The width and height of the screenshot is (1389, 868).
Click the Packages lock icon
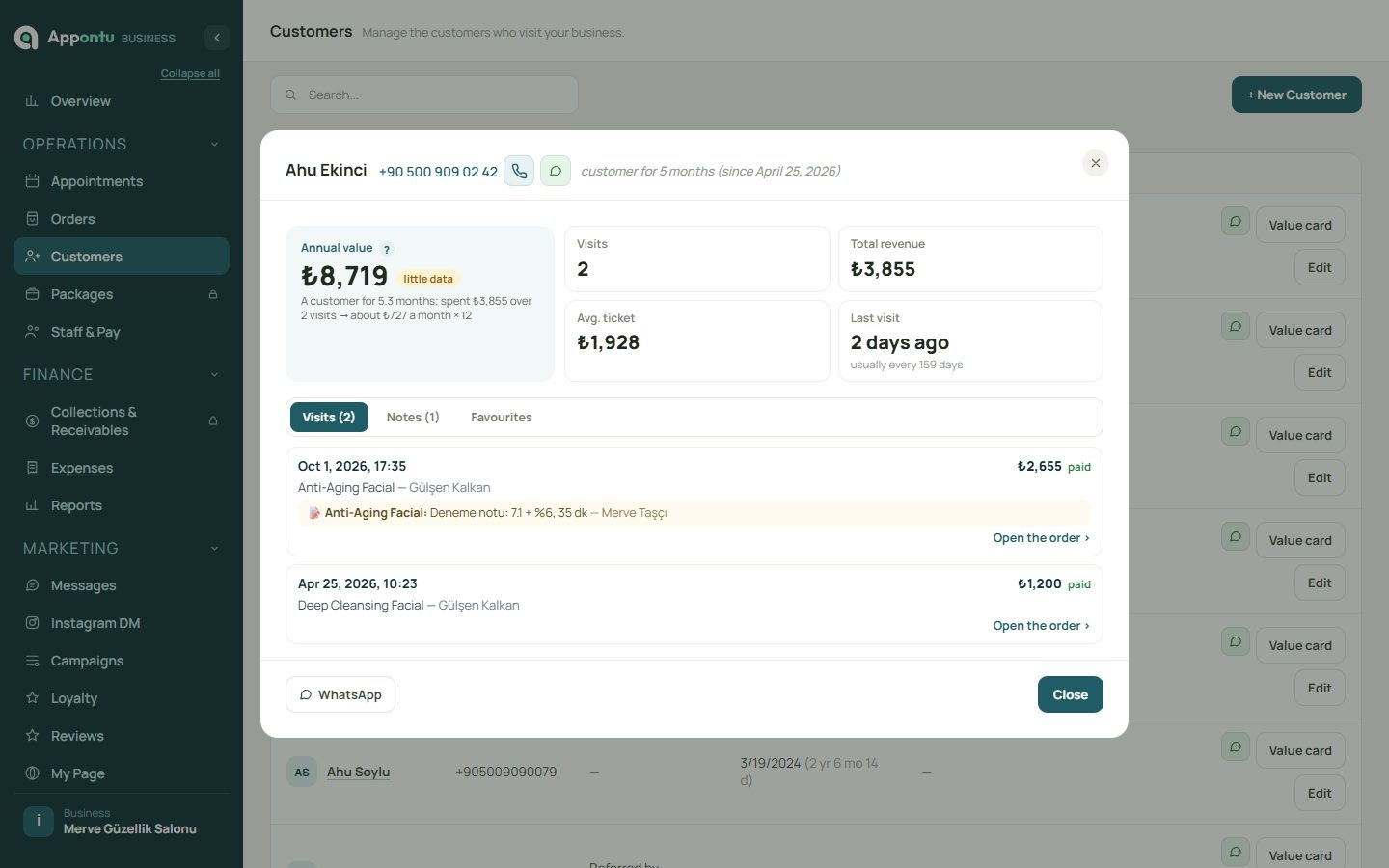click(x=213, y=294)
